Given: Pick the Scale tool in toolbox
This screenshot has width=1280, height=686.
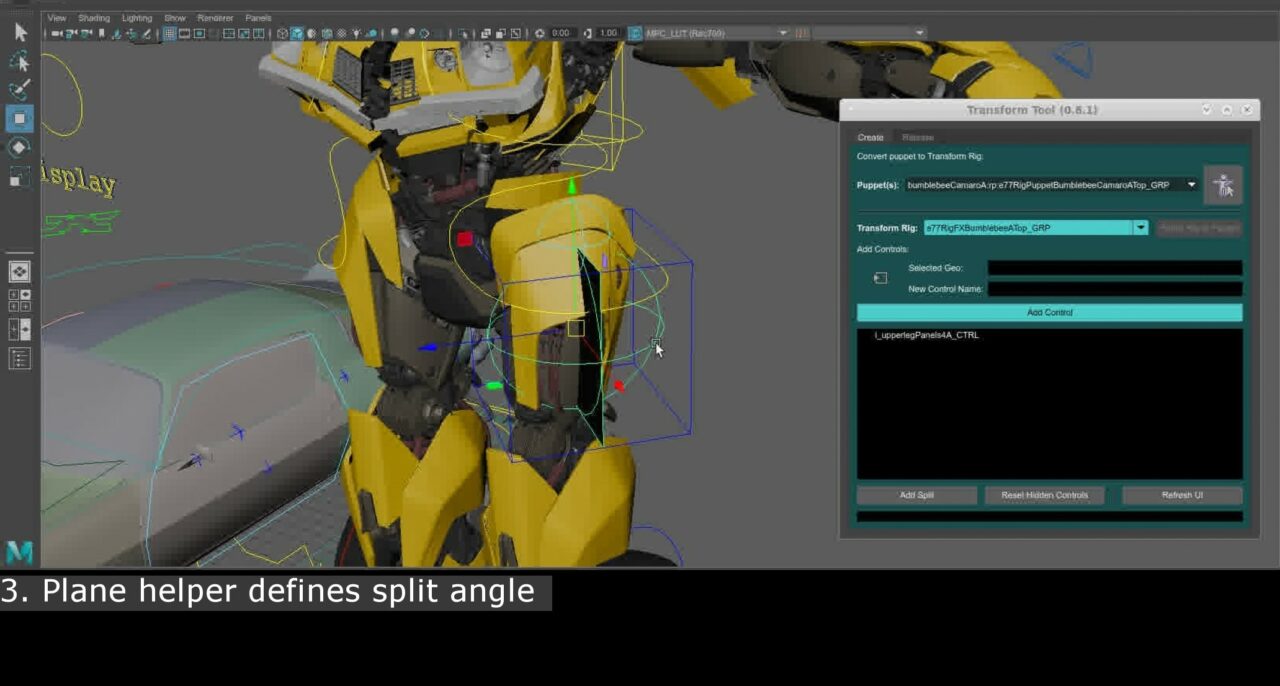Looking at the screenshot, I should (x=20, y=177).
